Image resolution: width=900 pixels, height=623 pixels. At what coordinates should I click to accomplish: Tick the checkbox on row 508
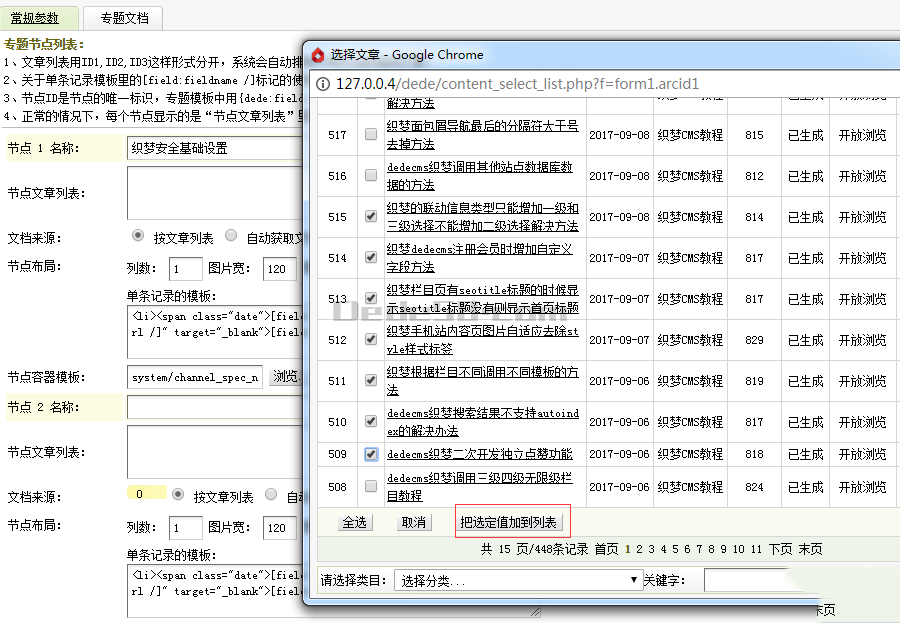tap(371, 487)
